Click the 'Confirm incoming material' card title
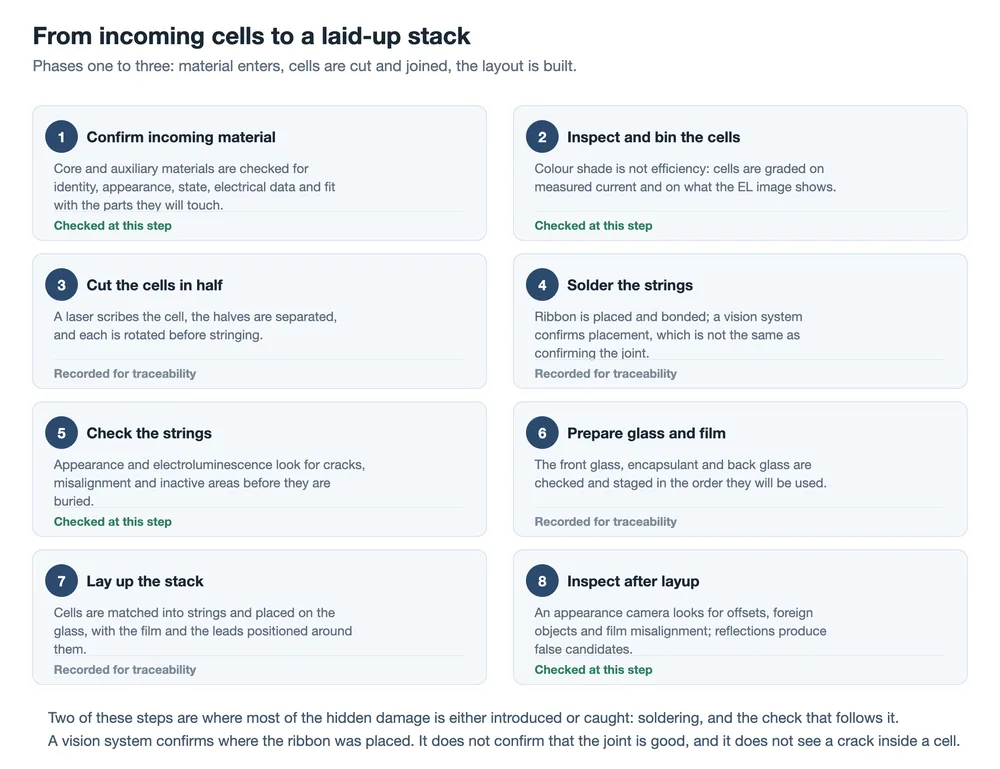 (181, 137)
